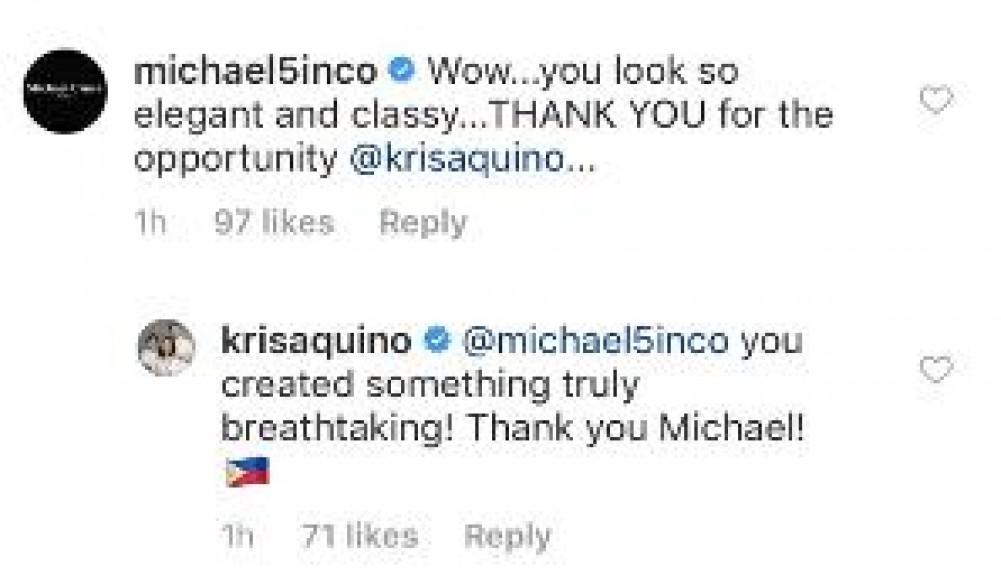Screen dimensions: 1001x585
Task: Click the "created something truly" reply text
Action: [428, 385]
